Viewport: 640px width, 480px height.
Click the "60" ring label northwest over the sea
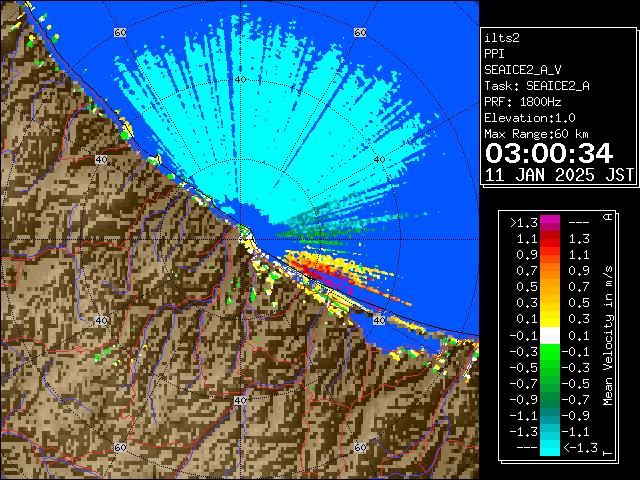click(x=120, y=32)
